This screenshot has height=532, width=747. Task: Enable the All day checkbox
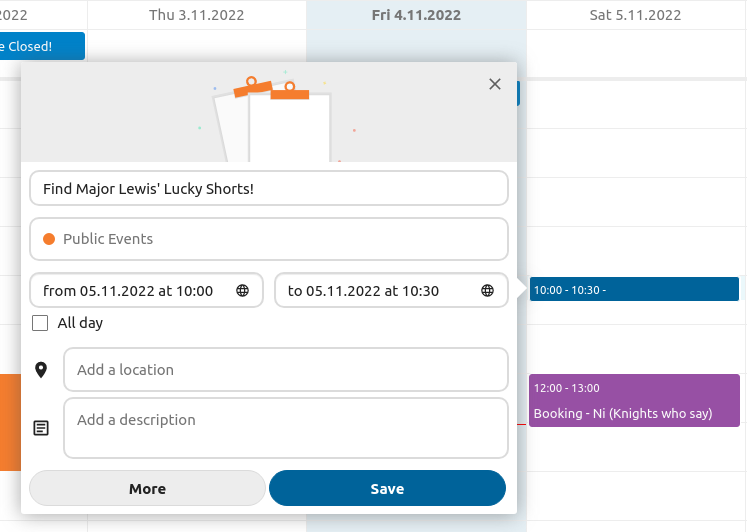(x=41, y=323)
